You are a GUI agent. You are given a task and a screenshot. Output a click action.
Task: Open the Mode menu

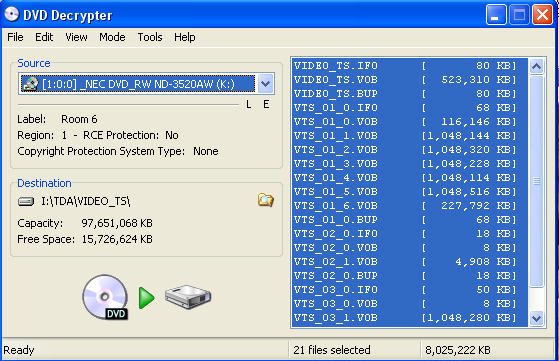point(112,37)
